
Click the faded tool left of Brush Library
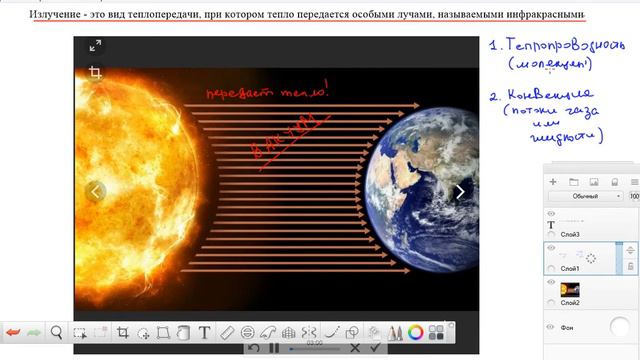[x=373, y=333]
